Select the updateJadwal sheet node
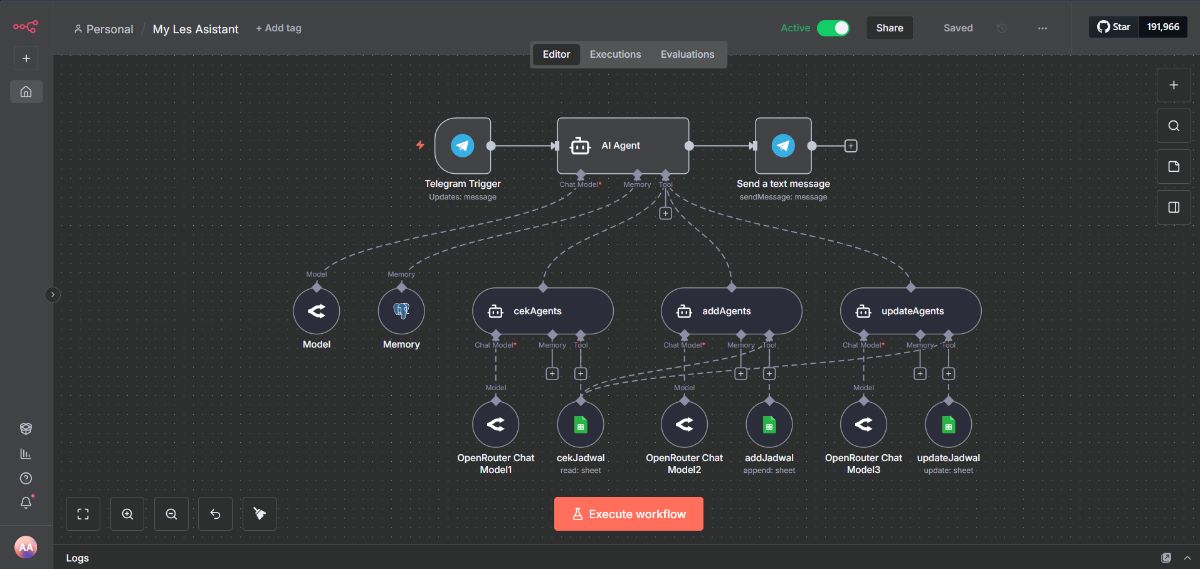 pos(948,425)
